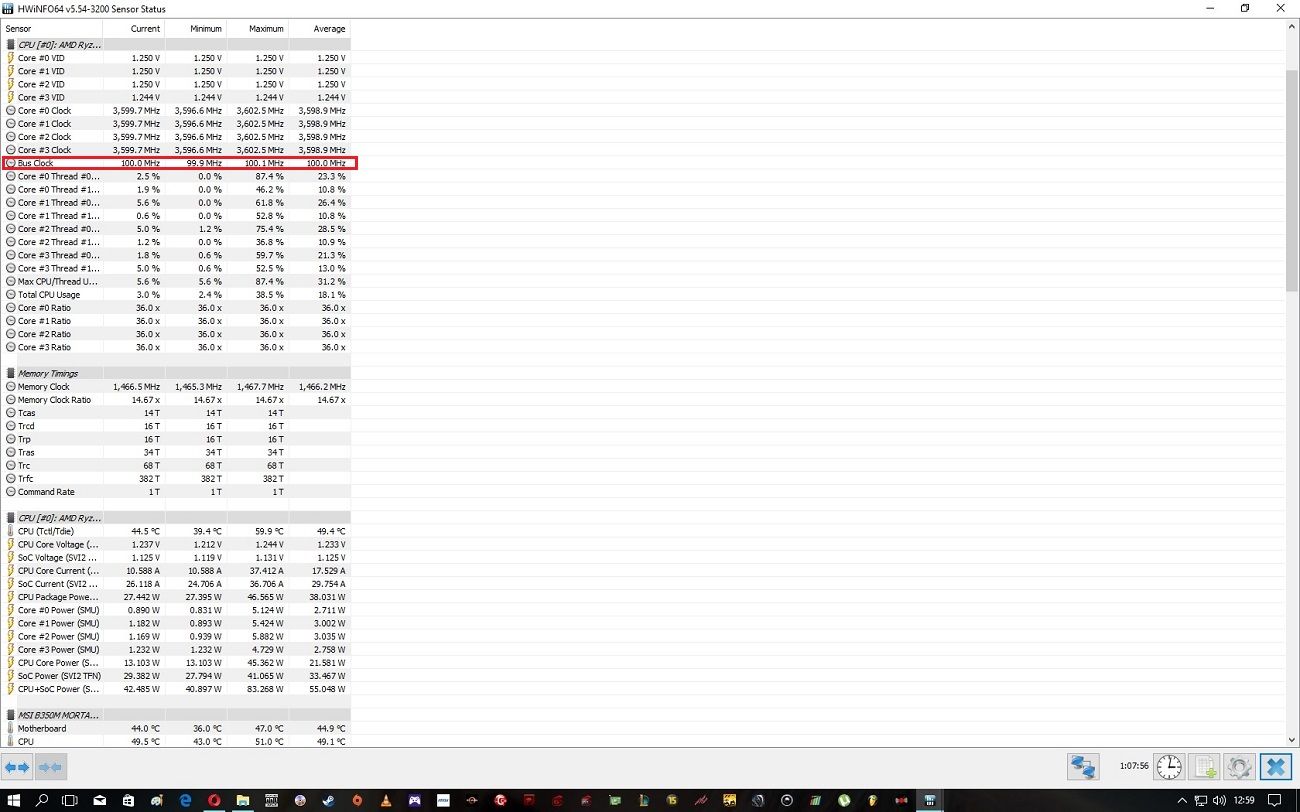The width and height of the screenshot is (1300, 812).
Task: Select the Core #0 VID row
Action: click(x=175, y=58)
